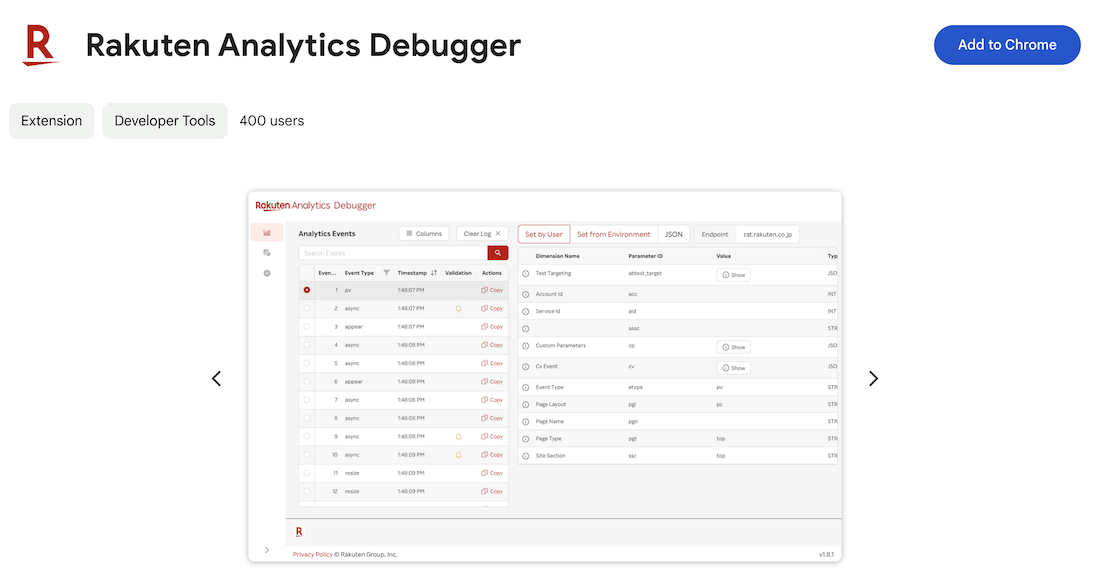Screen dimensions: 1093x587
Task: Copy event 2 async
Action: pyautogui.click(x=492, y=308)
